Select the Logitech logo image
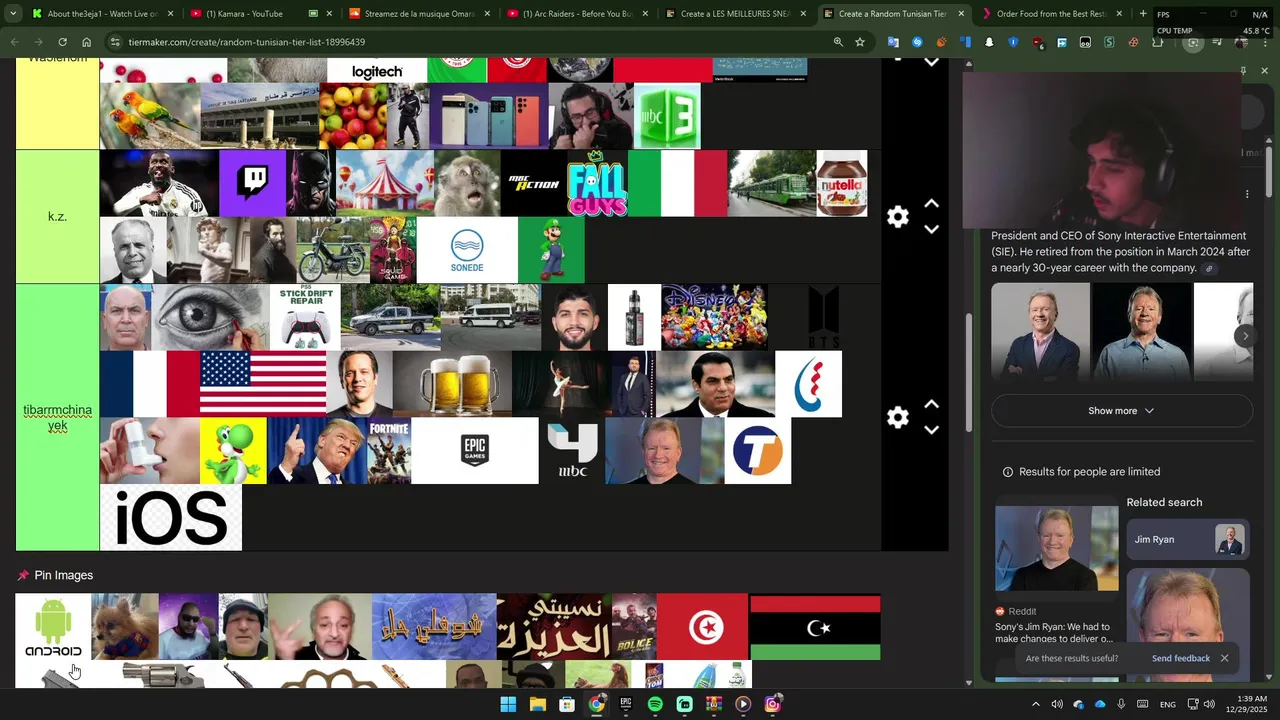This screenshot has width=1280, height=720. 377,70
